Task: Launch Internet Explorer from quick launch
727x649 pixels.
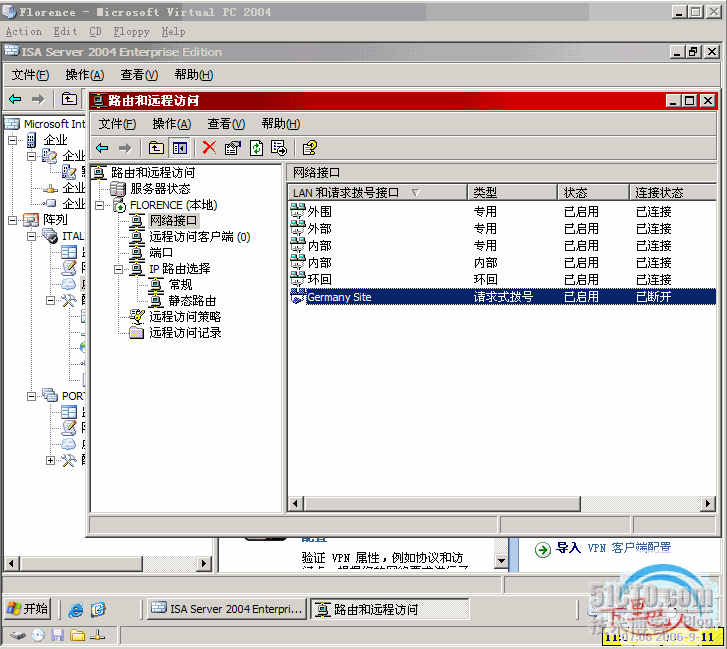Action: [76, 610]
